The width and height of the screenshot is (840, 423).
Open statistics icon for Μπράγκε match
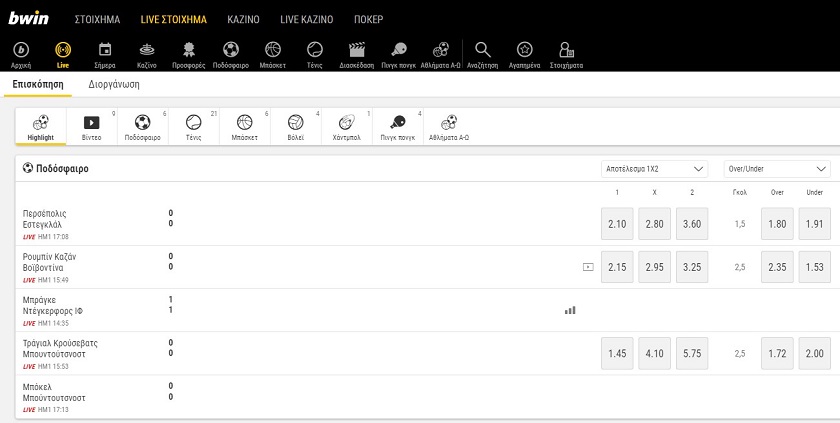[570, 310]
